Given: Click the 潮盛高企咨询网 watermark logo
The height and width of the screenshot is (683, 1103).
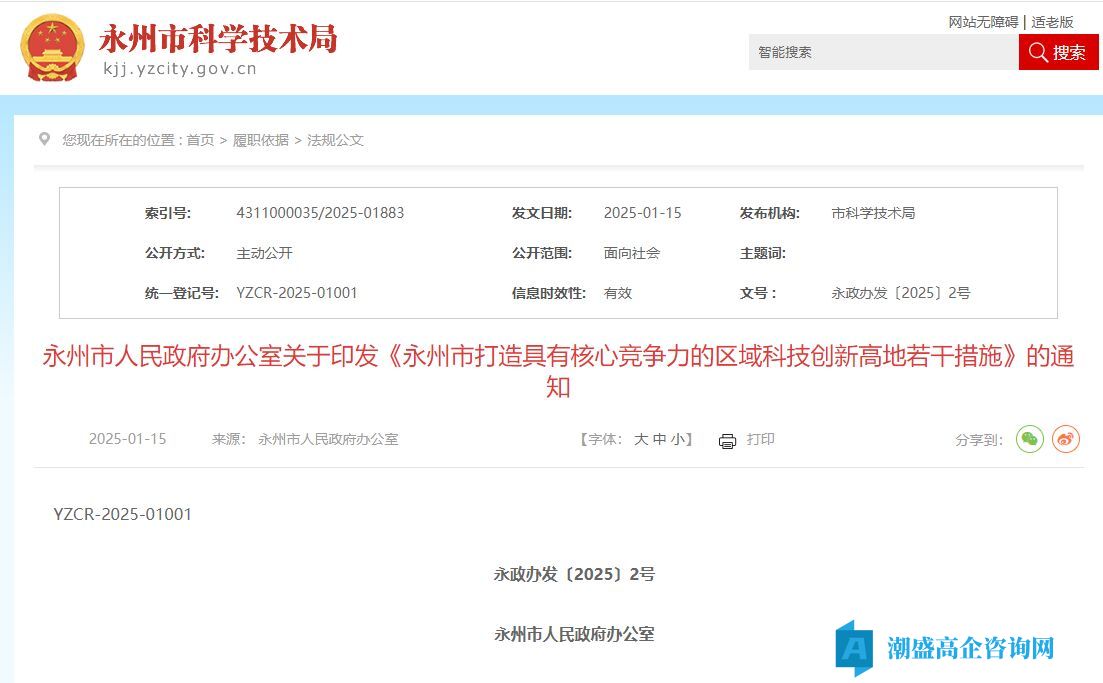Looking at the screenshot, I should click(x=945, y=648).
